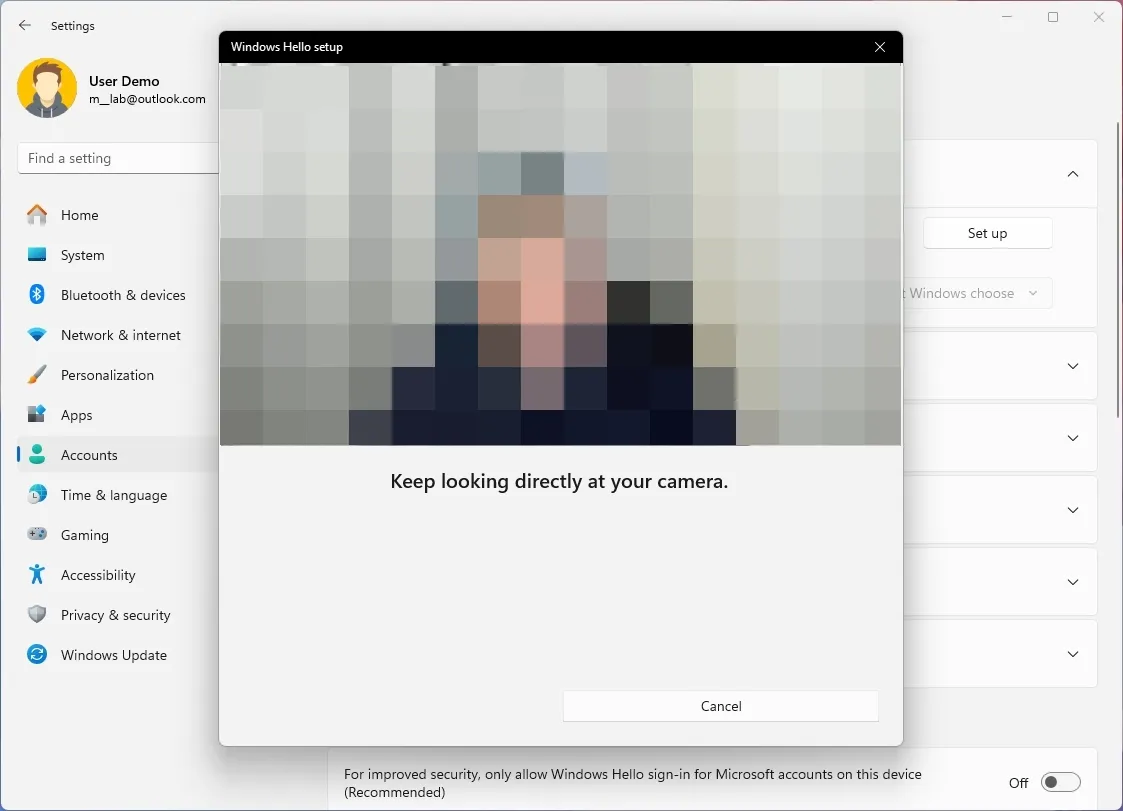
Task: Select Network & internet in sidebar
Action: tap(120, 335)
